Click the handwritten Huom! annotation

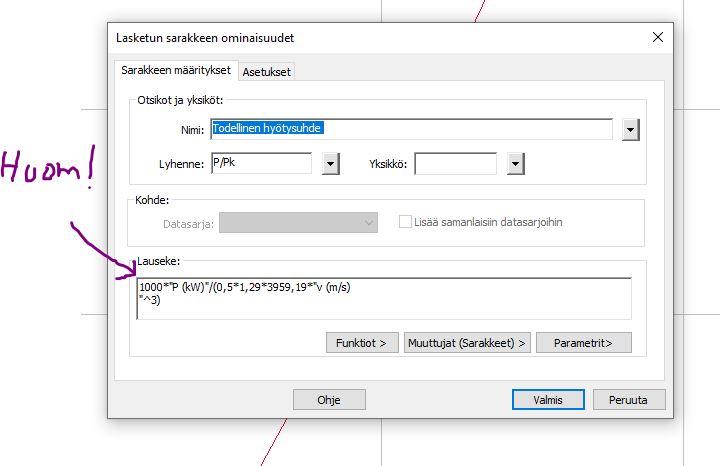pos(48,171)
